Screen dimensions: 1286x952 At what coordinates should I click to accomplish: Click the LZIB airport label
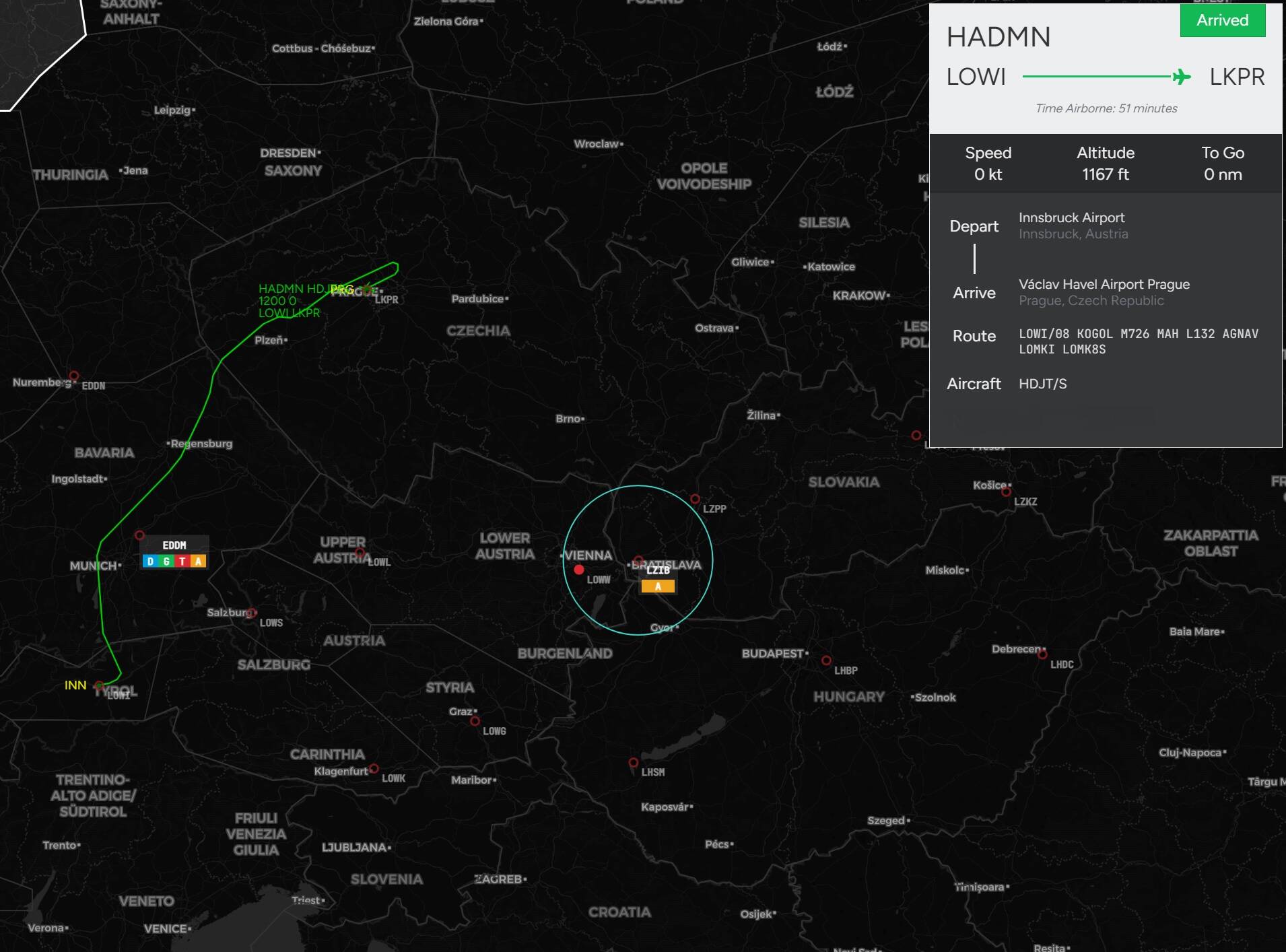(x=658, y=570)
